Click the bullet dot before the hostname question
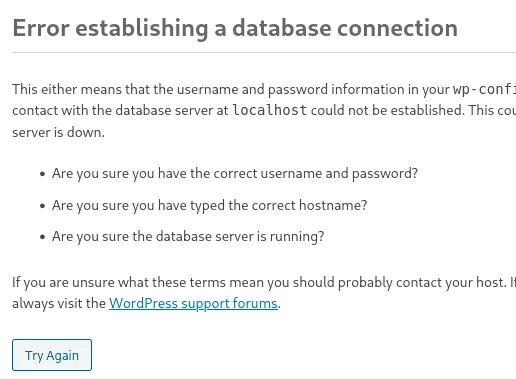The image size is (516, 379). tap(42, 206)
